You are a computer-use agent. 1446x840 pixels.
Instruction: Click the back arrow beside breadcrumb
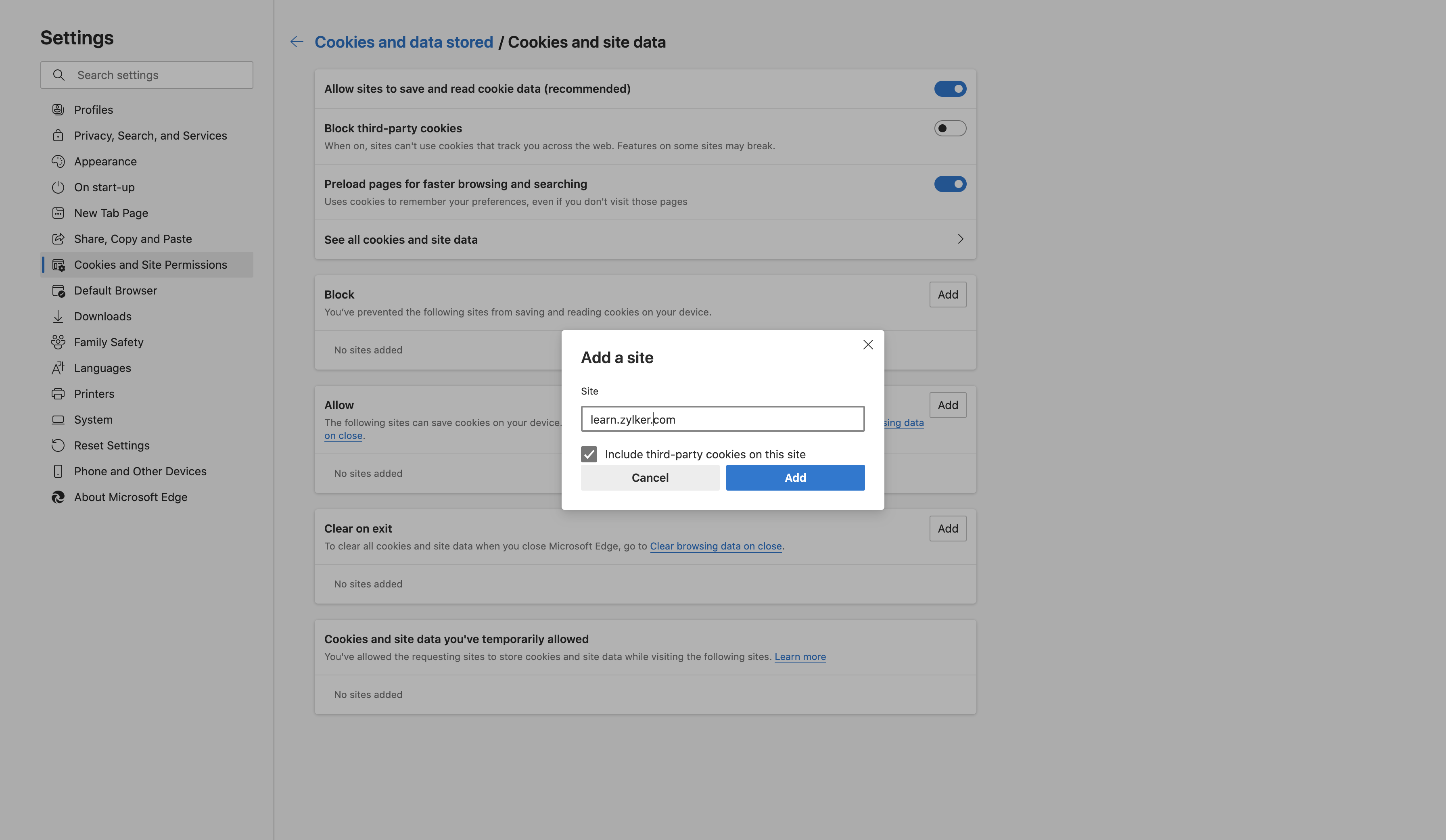297,42
